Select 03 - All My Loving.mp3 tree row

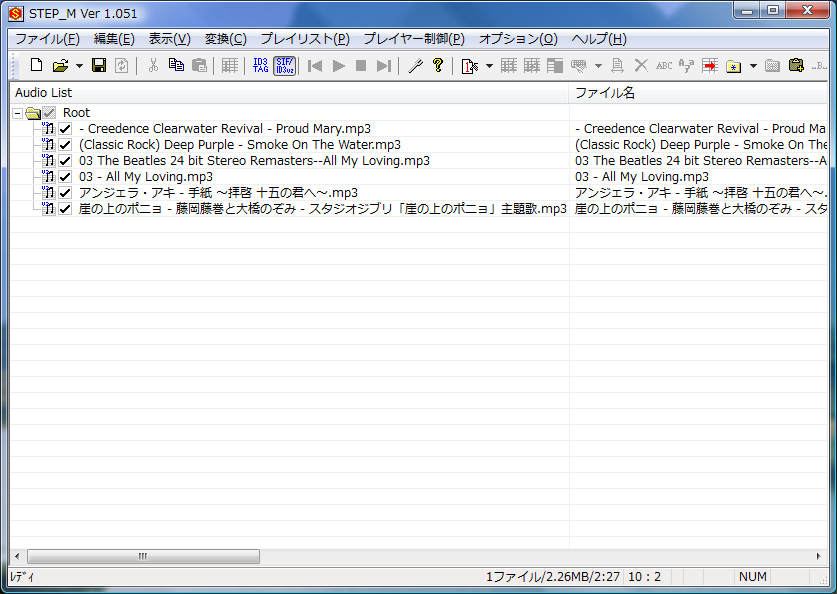(x=146, y=177)
